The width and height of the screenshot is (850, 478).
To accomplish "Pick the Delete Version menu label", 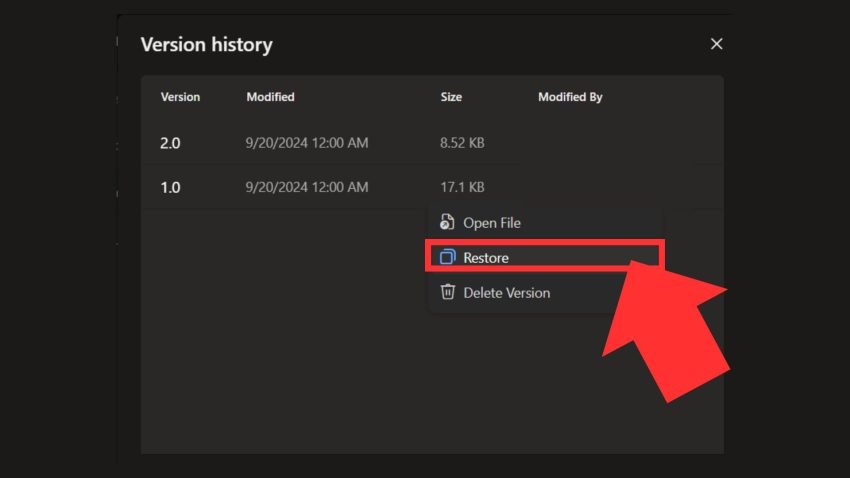I will [x=506, y=293].
